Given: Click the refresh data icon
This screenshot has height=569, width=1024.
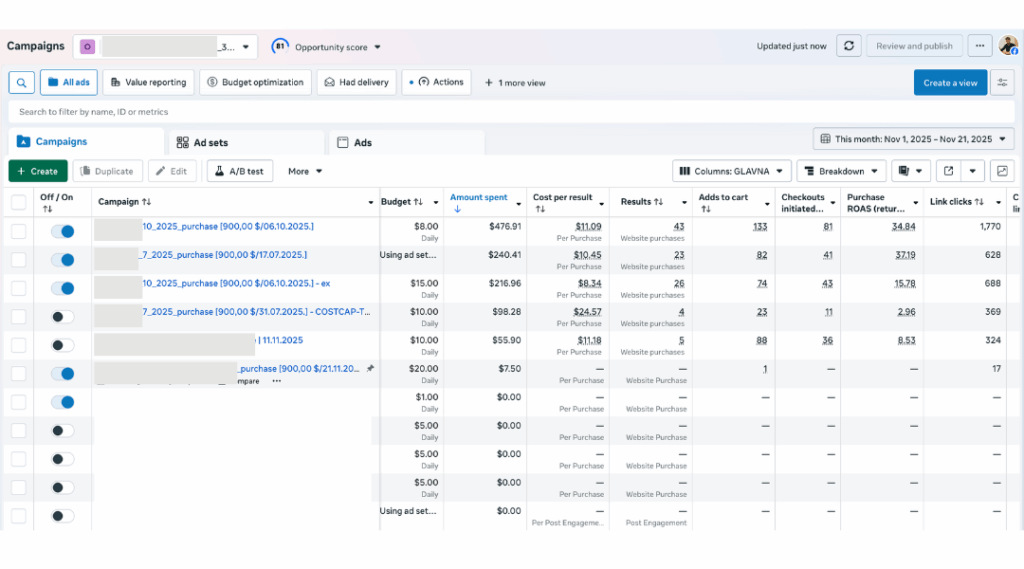Looking at the screenshot, I should coord(849,46).
